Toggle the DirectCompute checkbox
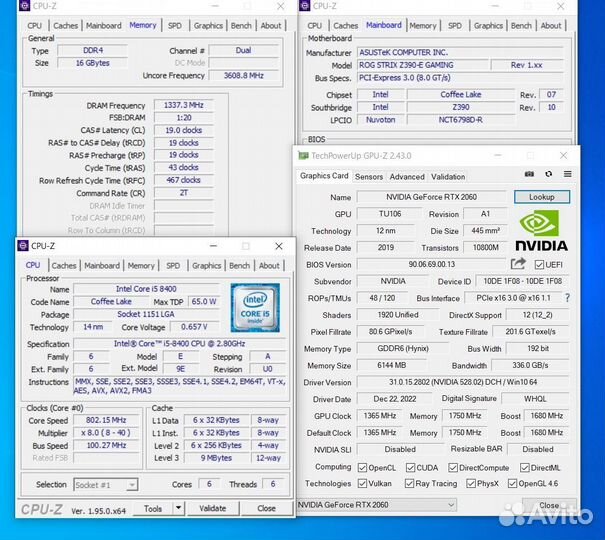The height and width of the screenshot is (540, 605). (x=453, y=468)
